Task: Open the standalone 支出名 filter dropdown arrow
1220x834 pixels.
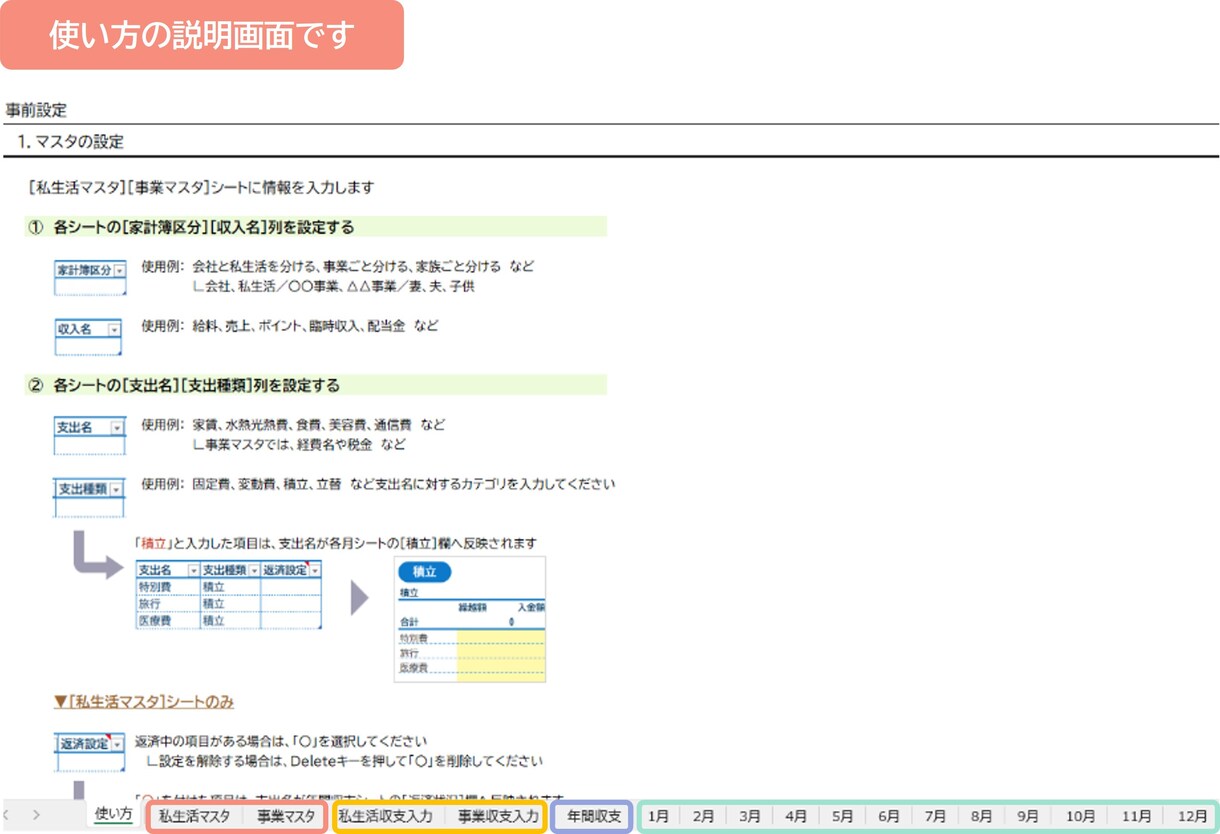Action: pos(117,427)
